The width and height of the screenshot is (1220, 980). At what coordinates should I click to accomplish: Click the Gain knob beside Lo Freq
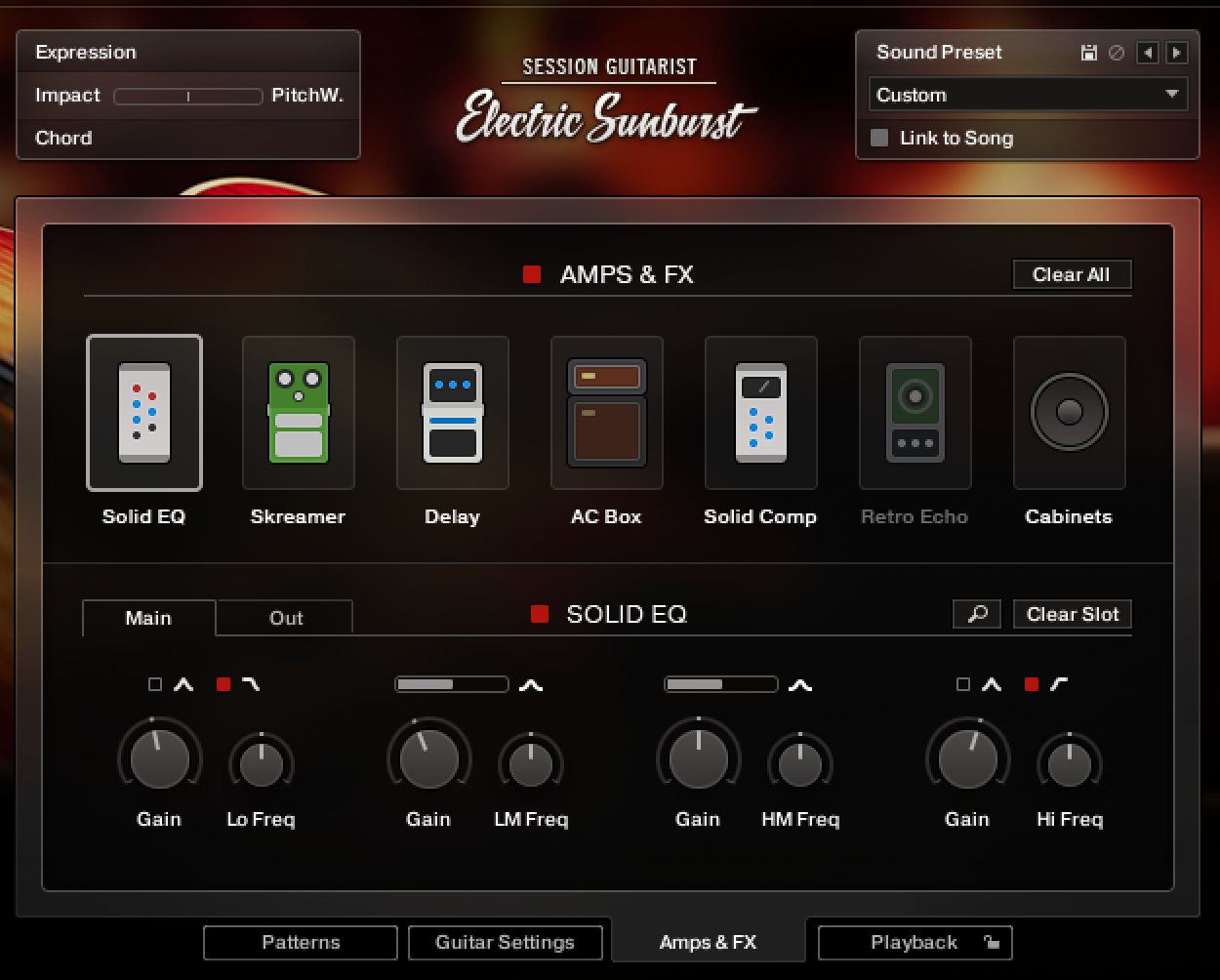click(159, 759)
